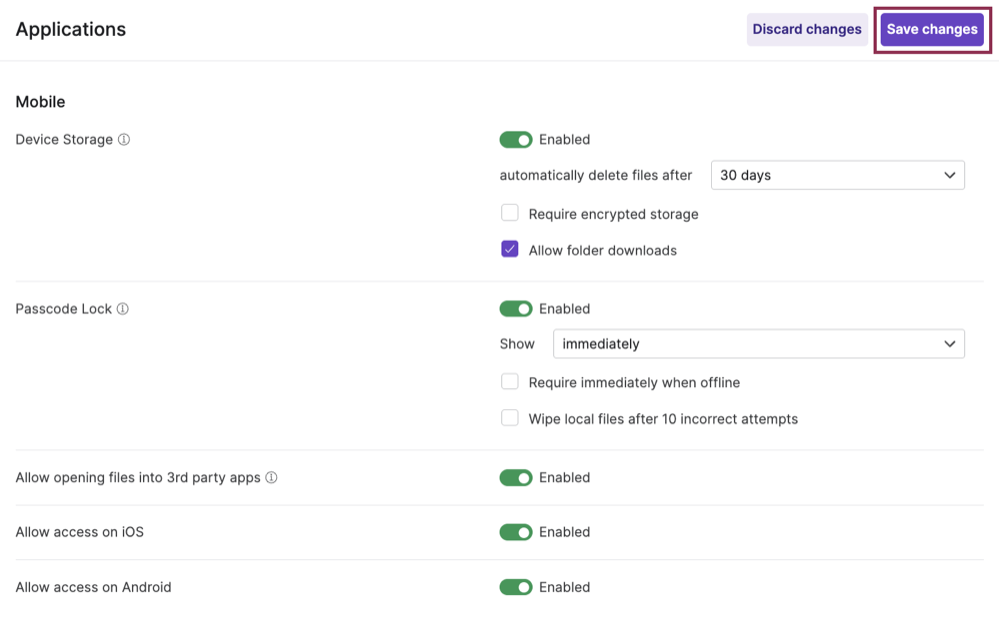Click the info icon beside 3rd party apps
This screenshot has height=631, width=999.
coord(270,477)
